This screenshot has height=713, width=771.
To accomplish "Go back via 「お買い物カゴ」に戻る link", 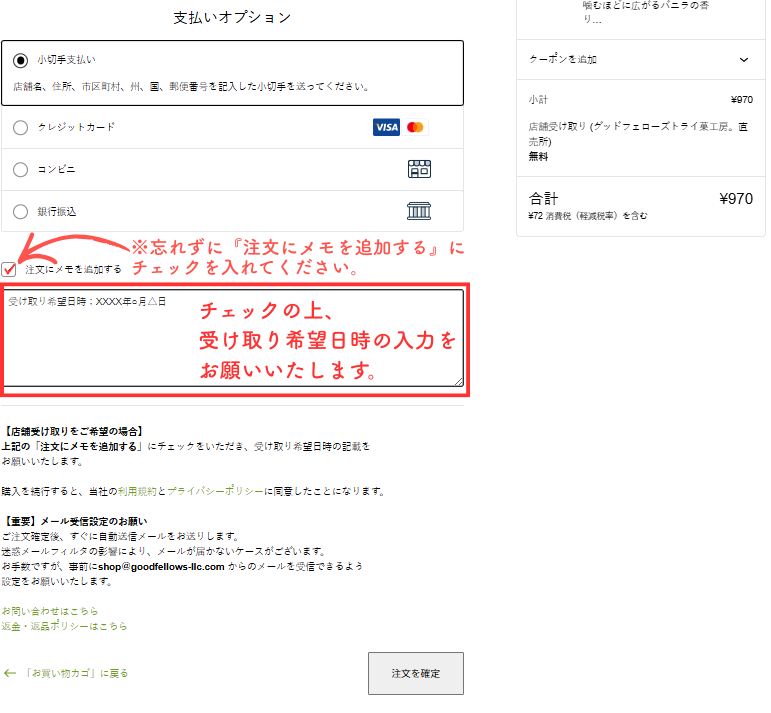I will click(76, 673).
